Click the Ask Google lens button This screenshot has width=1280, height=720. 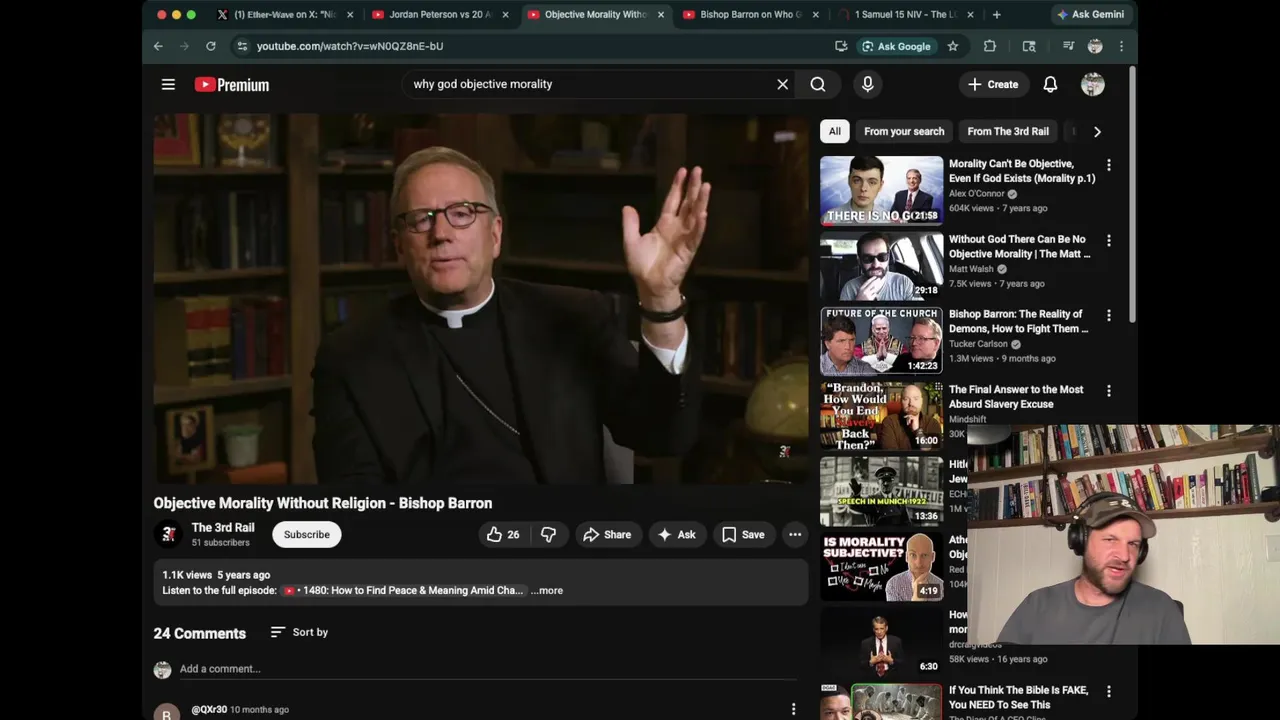(896, 46)
